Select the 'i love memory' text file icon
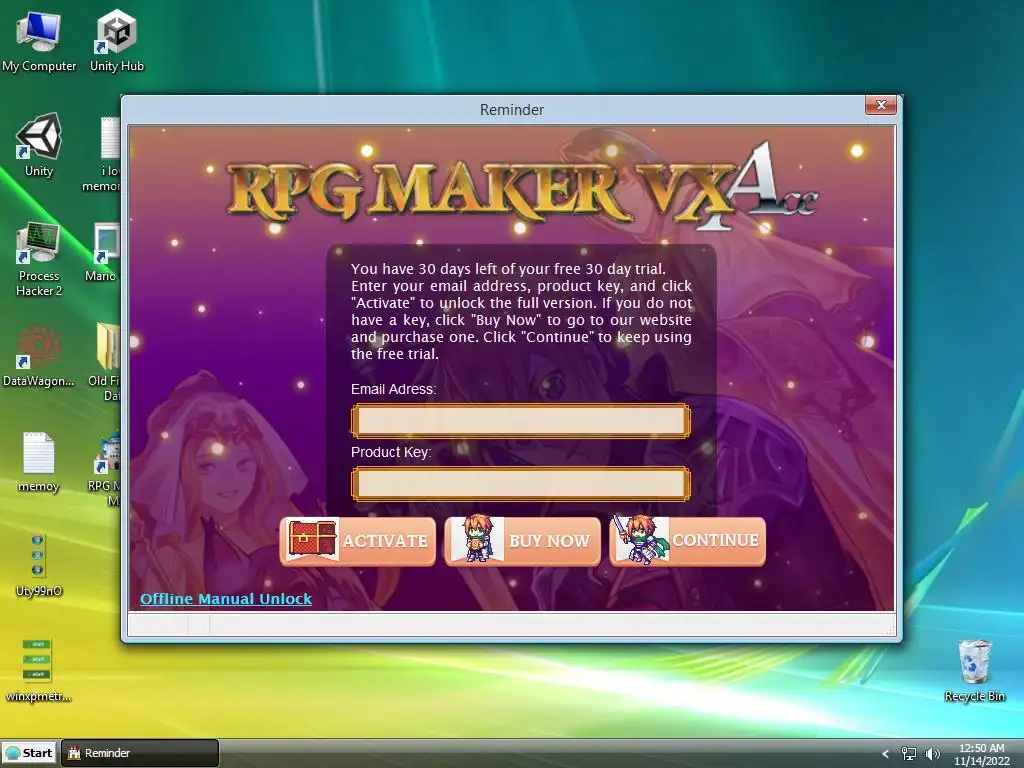The width and height of the screenshot is (1024, 768). point(103,154)
